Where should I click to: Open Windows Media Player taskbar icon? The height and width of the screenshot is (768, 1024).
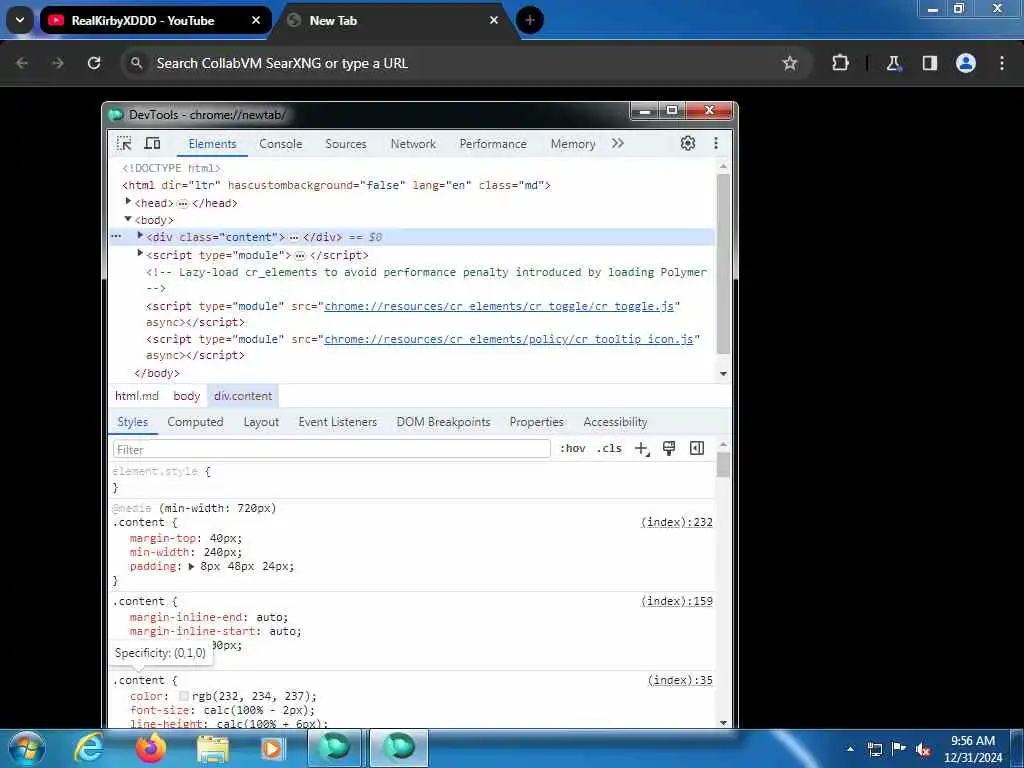tap(272, 749)
